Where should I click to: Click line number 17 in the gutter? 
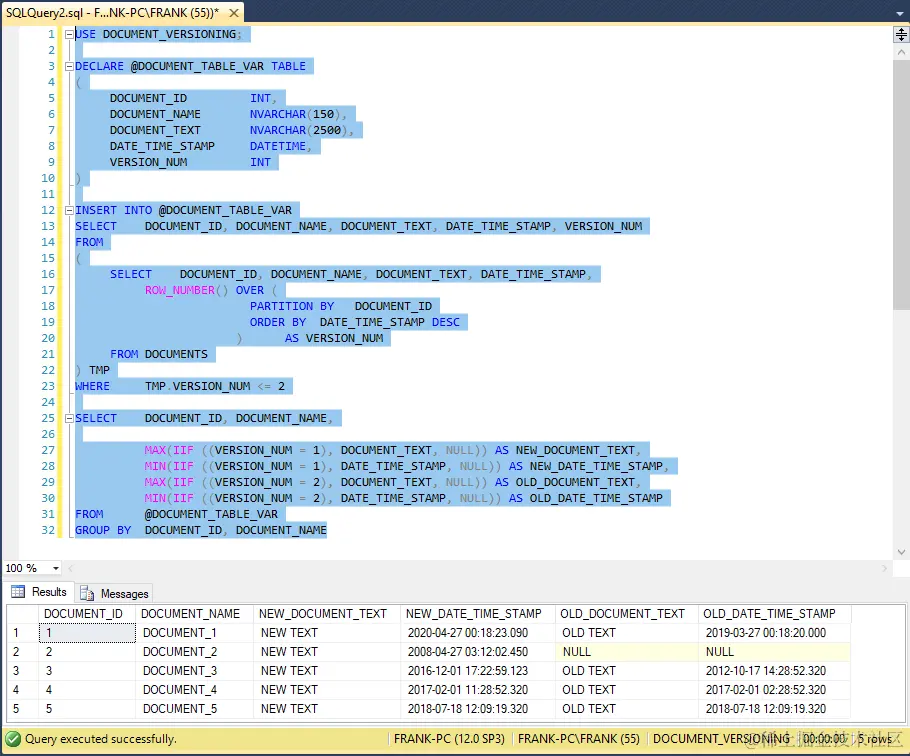tap(48, 290)
